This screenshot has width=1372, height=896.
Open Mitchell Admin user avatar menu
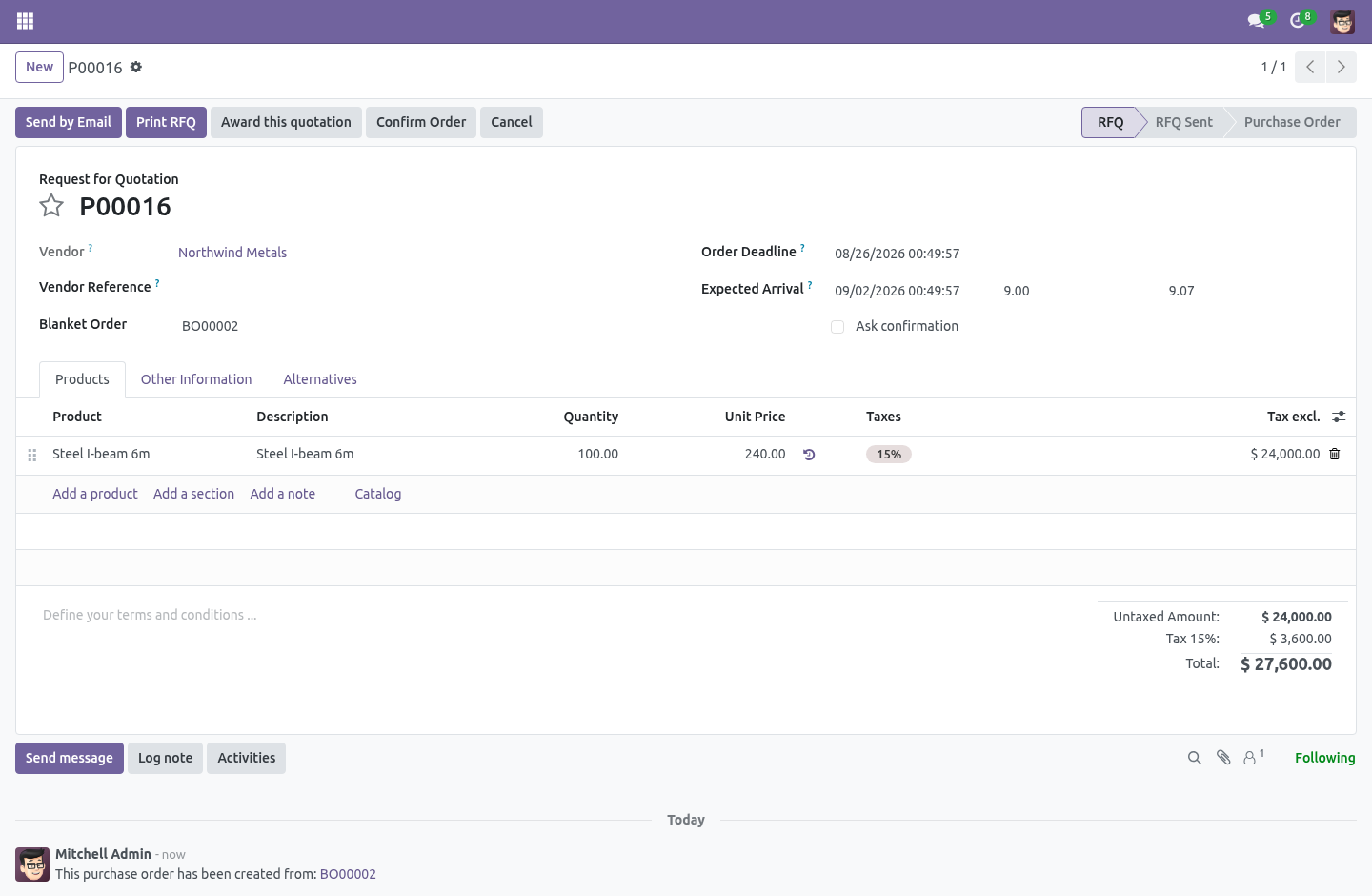(1342, 21)
